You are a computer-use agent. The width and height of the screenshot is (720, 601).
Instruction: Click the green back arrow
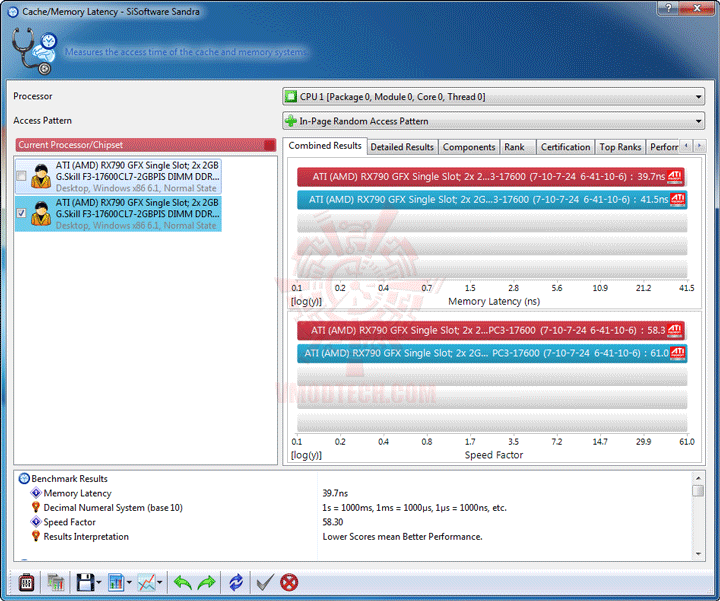[182, 582]
